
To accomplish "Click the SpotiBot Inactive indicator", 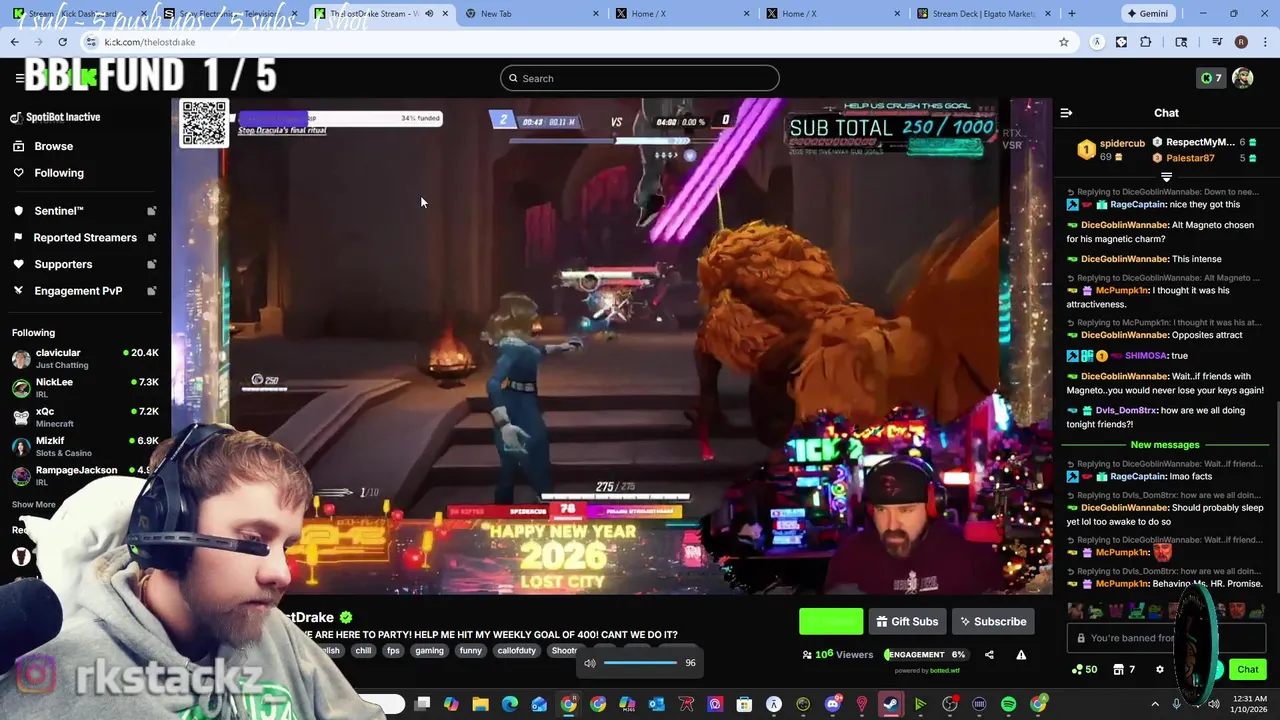I will click(x=55, y=117).
